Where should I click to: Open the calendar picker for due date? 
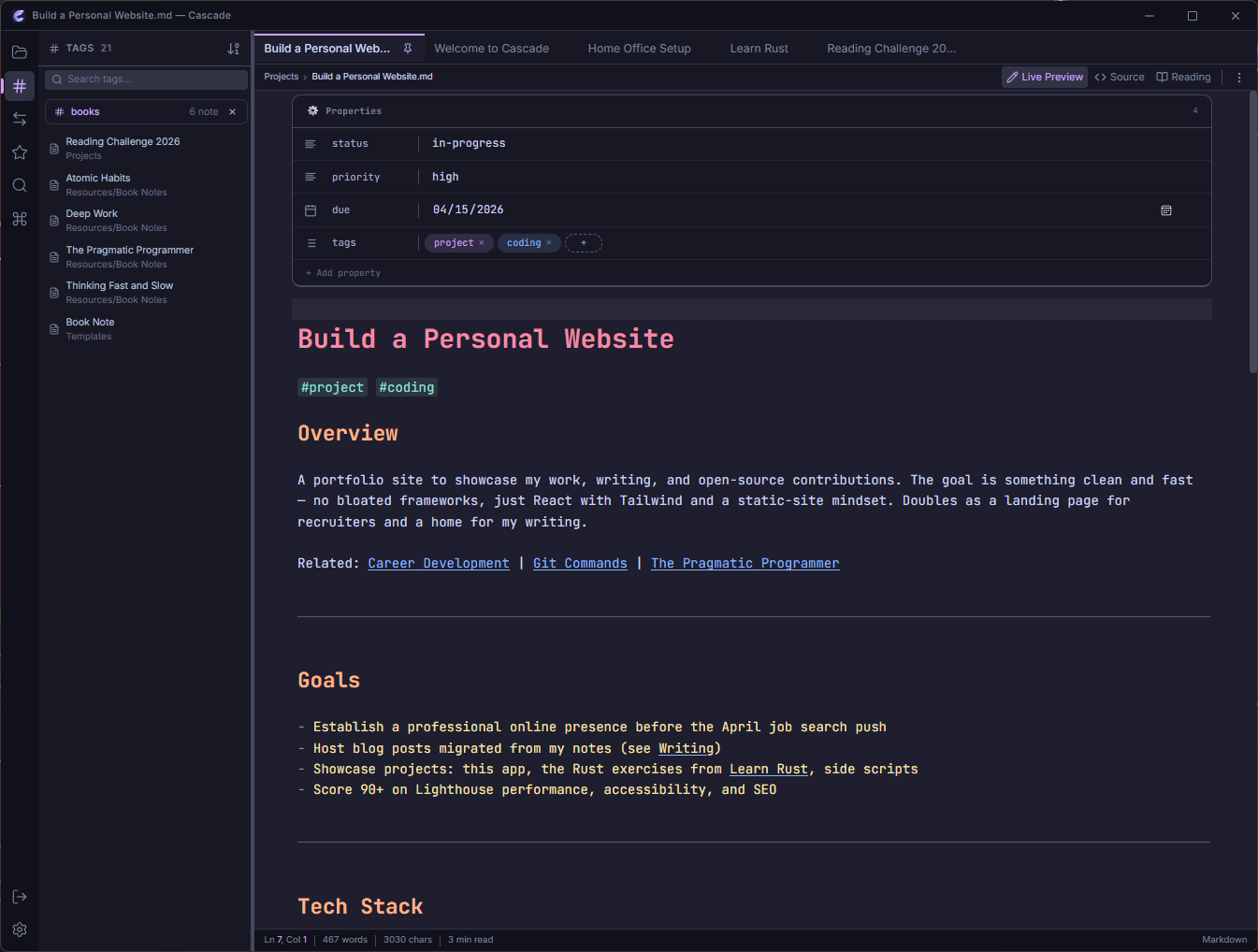[x=1165, y=210]
